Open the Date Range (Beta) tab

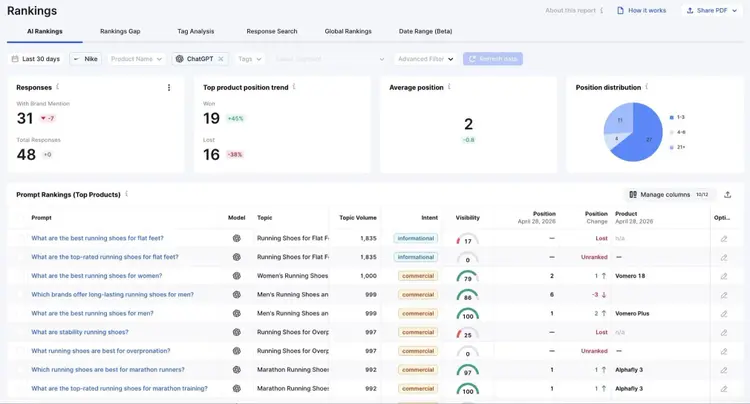pyautogui.click(x=425, y=31)
